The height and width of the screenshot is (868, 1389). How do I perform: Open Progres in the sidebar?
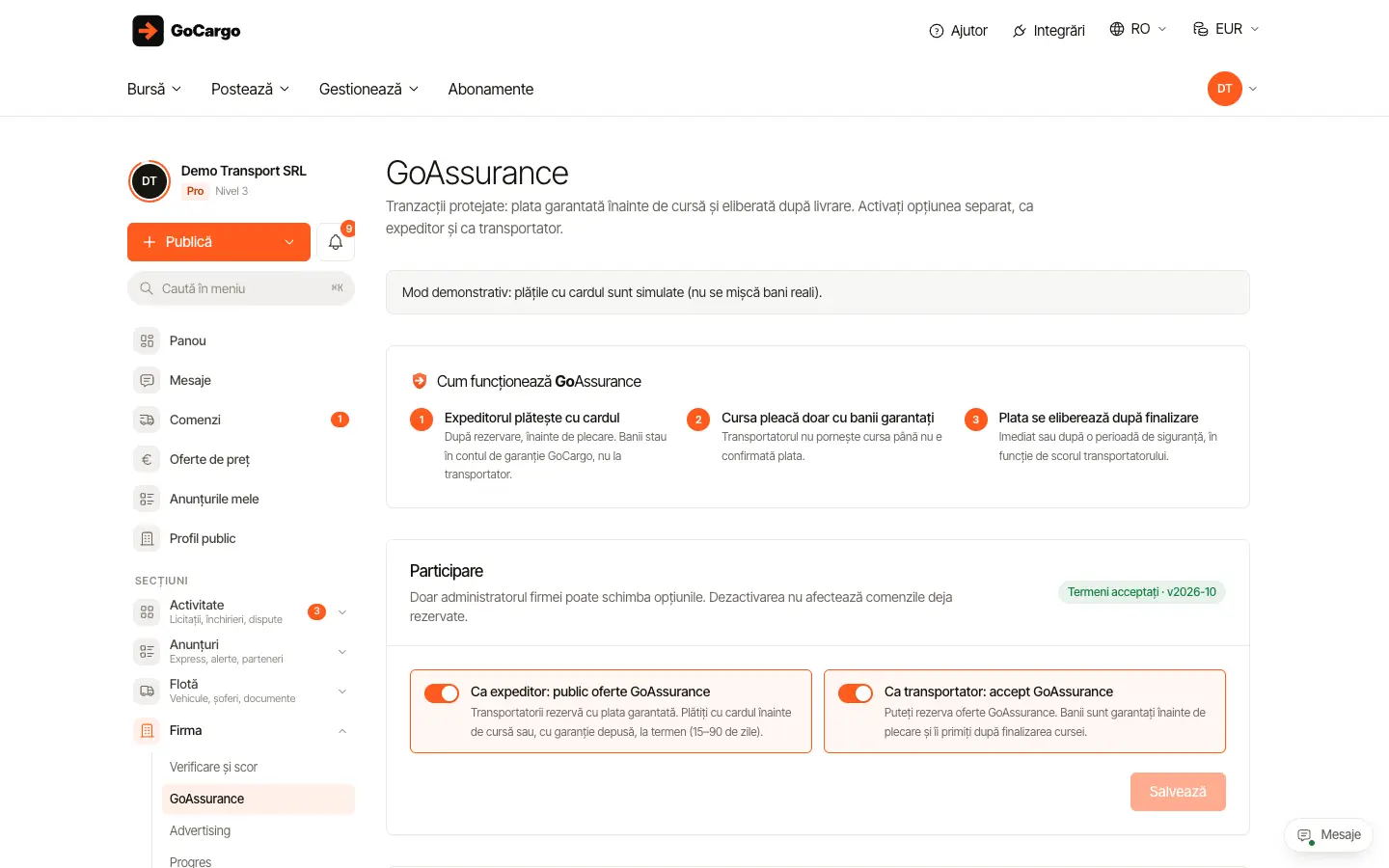click(x=259, y=860)
